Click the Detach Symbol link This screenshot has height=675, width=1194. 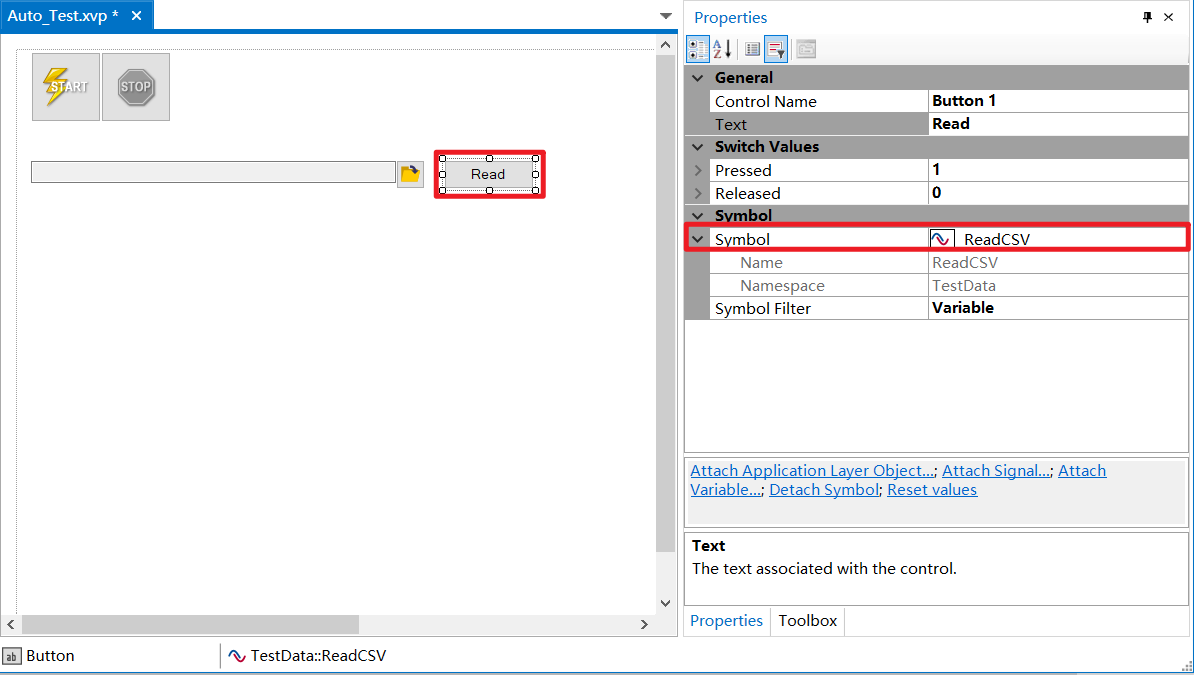point(824,490)
